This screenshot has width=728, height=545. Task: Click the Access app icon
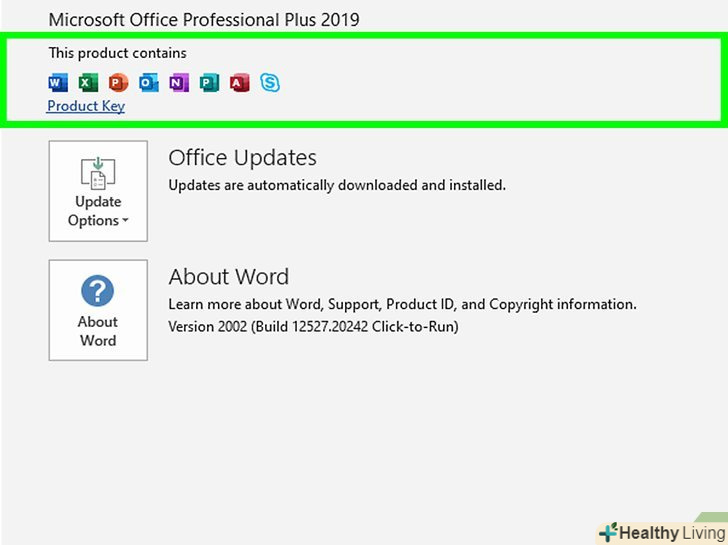click(240, 83)
